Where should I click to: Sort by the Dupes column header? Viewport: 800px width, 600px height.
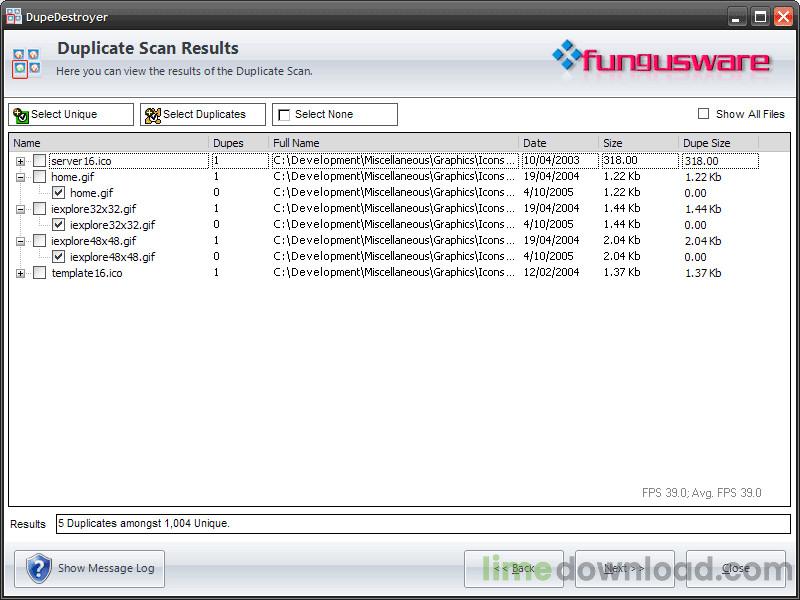238,143
